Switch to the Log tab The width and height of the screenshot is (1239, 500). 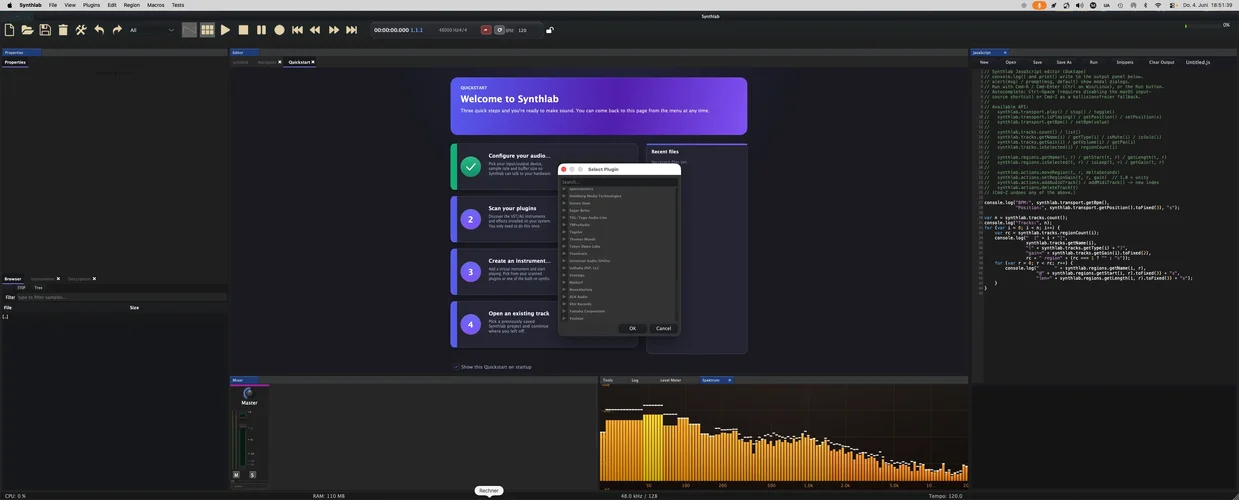(x=635, y=380)
